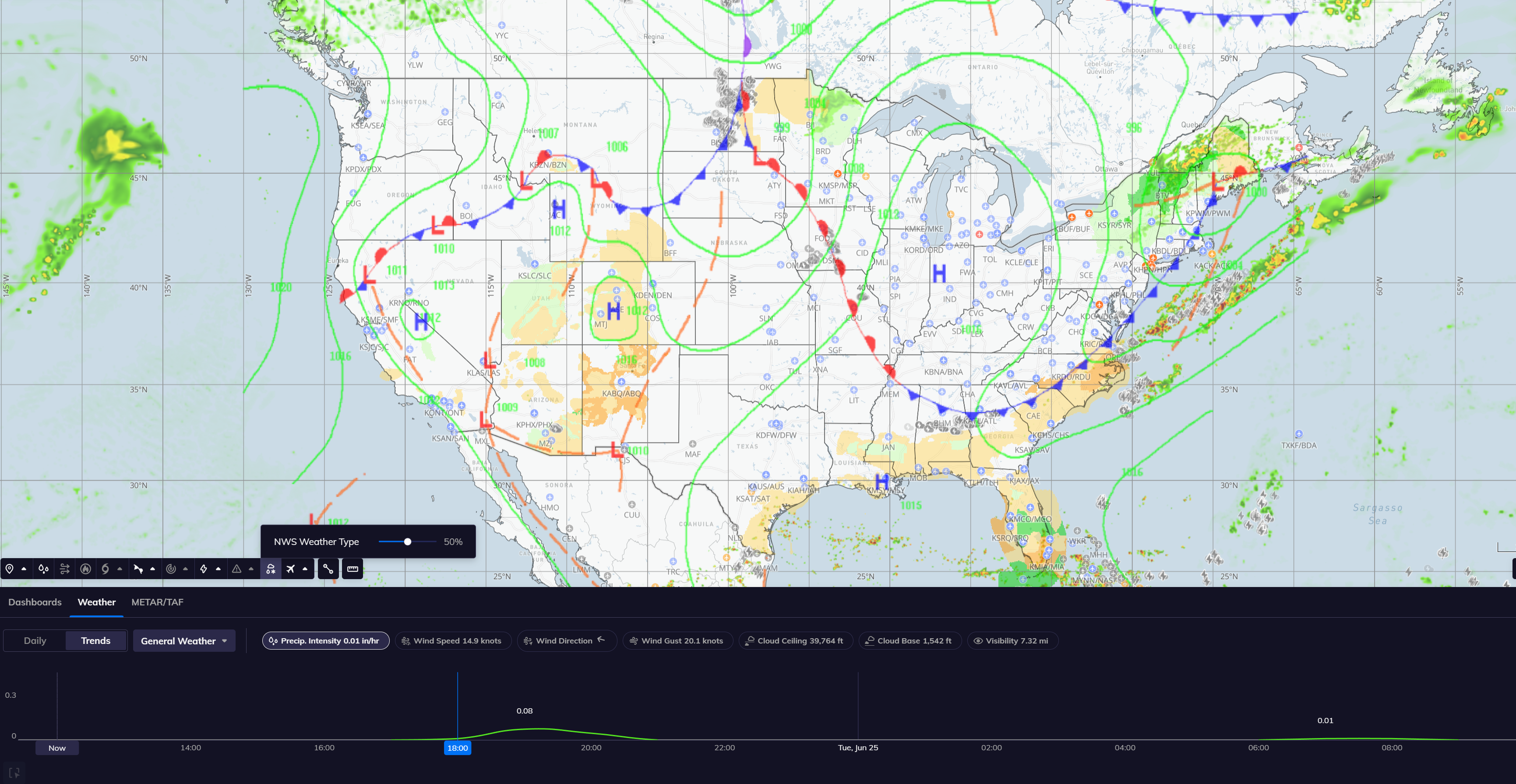Toggle the wind layer icon
This screenshot has width=1516, height=784.
coord(65,569)
